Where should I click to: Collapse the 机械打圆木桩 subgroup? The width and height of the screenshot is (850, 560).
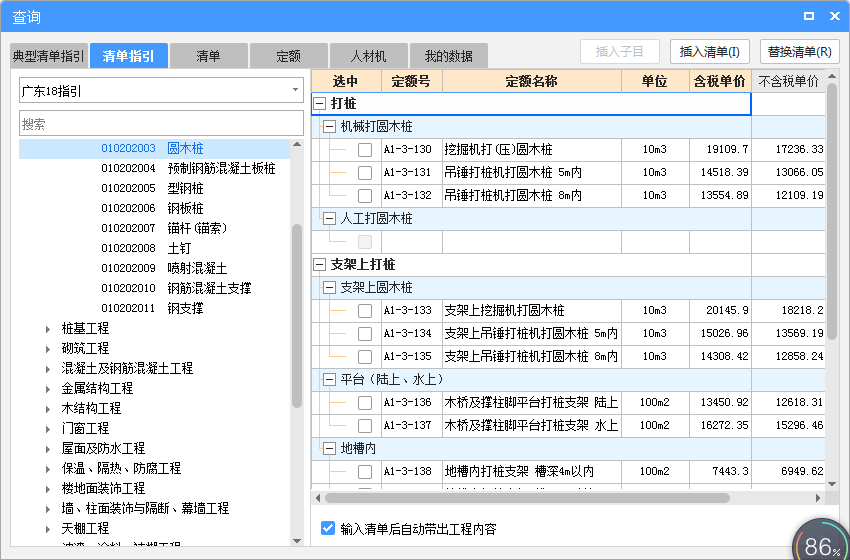point(329,127)
